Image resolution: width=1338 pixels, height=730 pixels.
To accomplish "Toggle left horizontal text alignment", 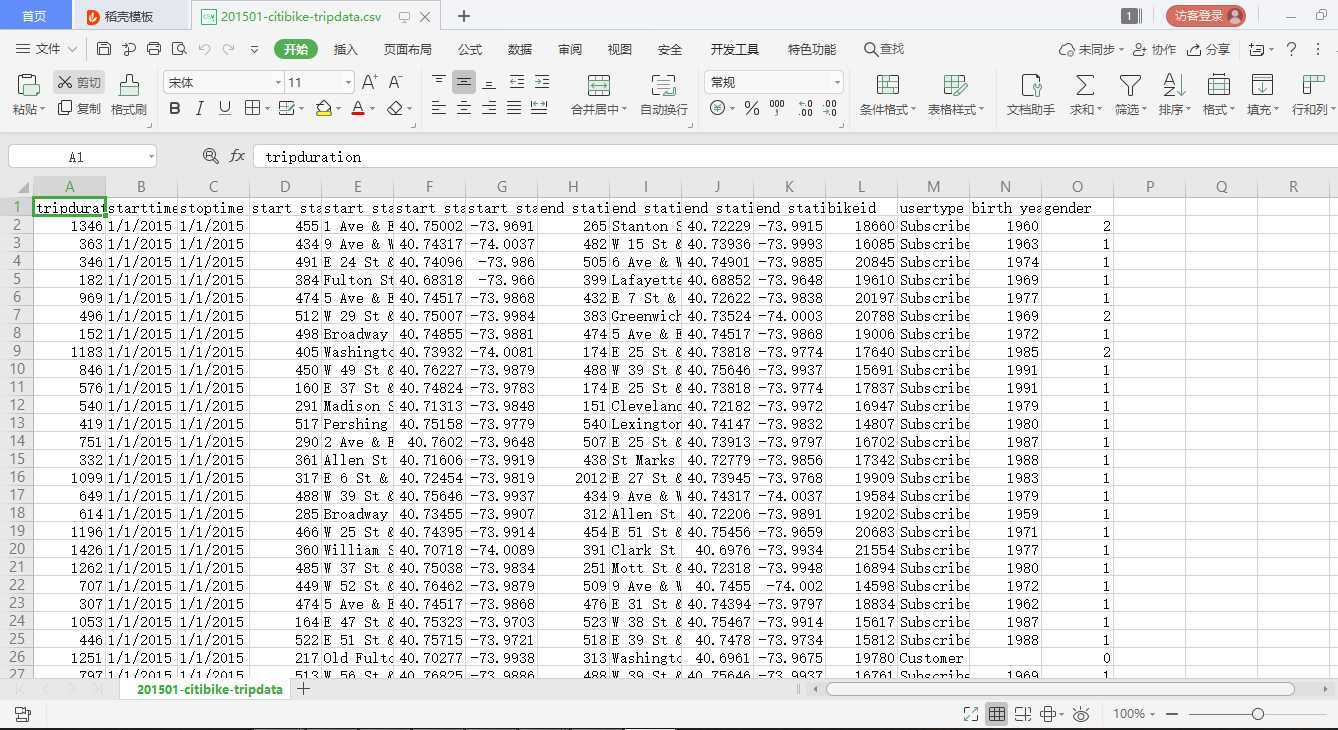I will (x=439, y=108).
